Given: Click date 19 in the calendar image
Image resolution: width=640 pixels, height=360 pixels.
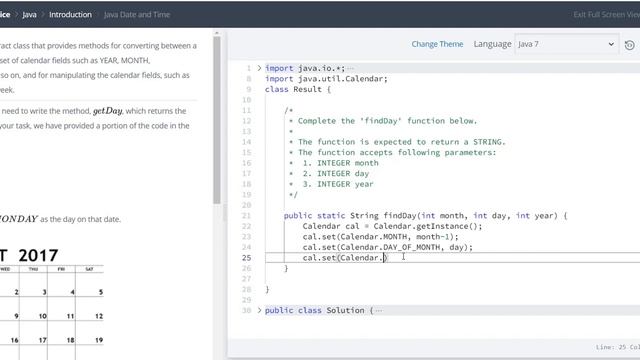Looking at the screenshot, I should (x=99, y=340).
